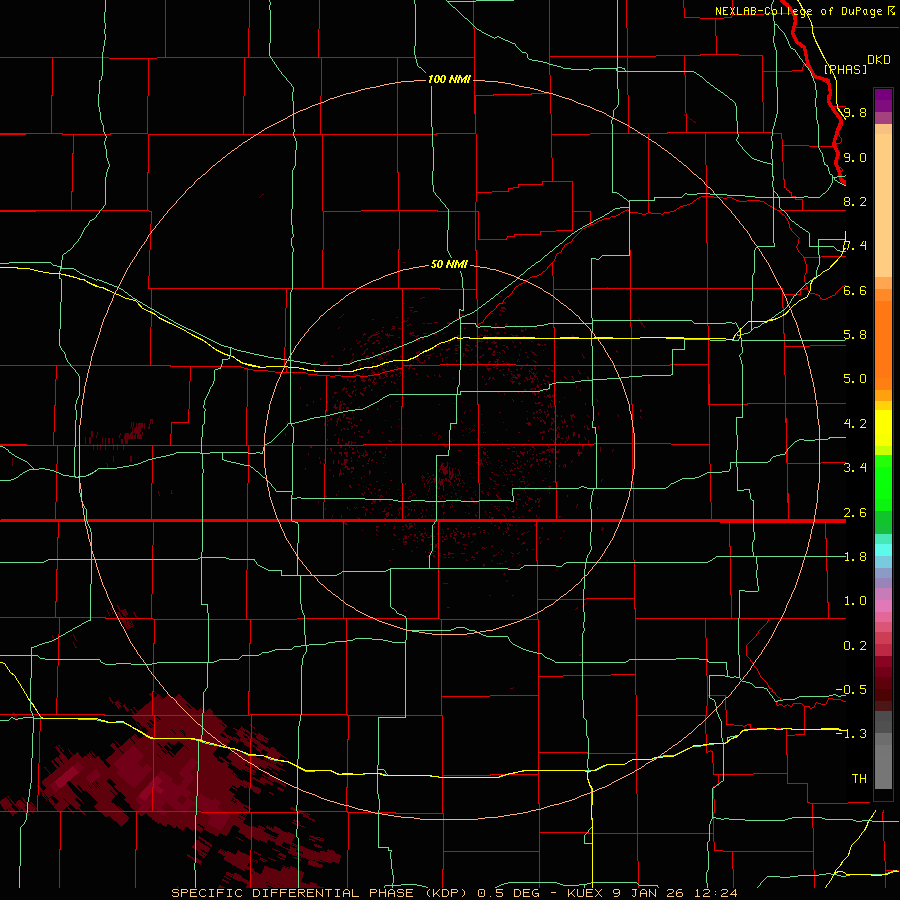The image size is (900, 900).
Task: Click the cyan segment above 1.8
Action: click(883, 550)
